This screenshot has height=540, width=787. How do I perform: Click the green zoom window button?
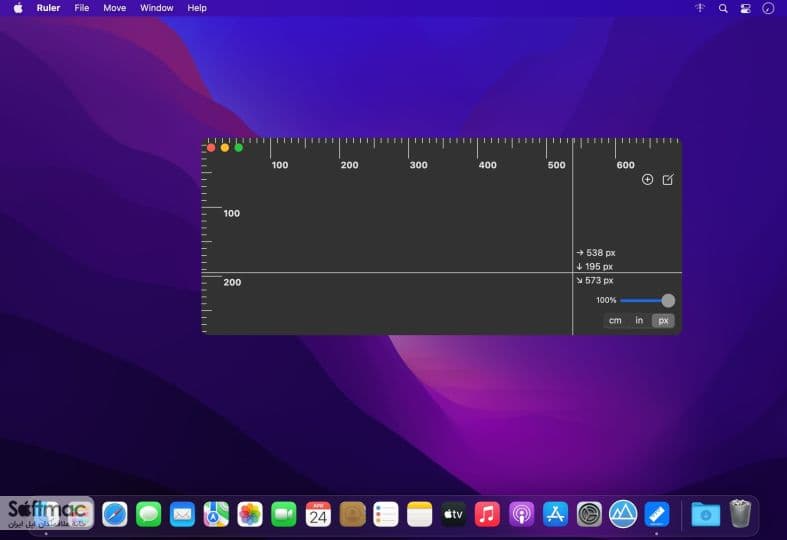tap(239, 148)
